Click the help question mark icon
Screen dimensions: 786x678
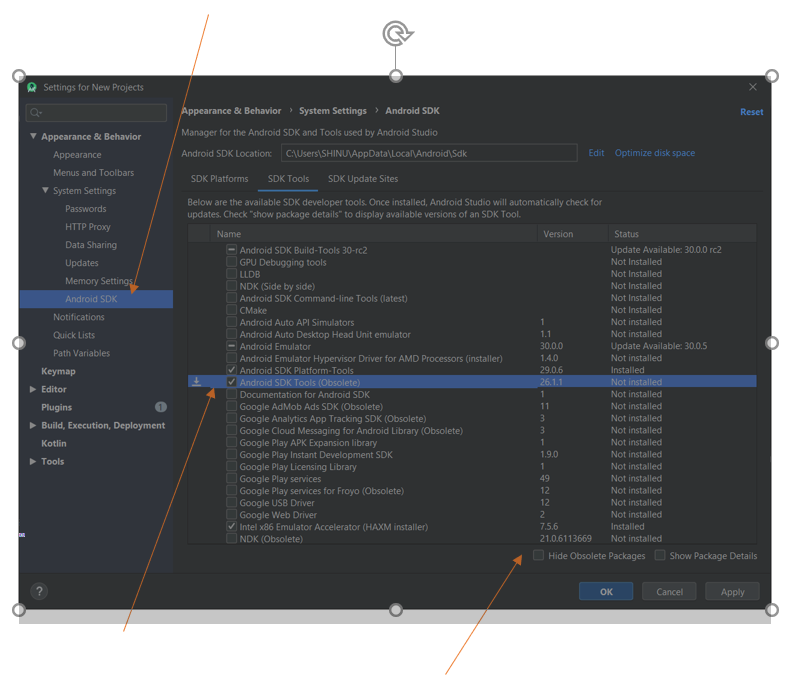click(x=39, y=591)
